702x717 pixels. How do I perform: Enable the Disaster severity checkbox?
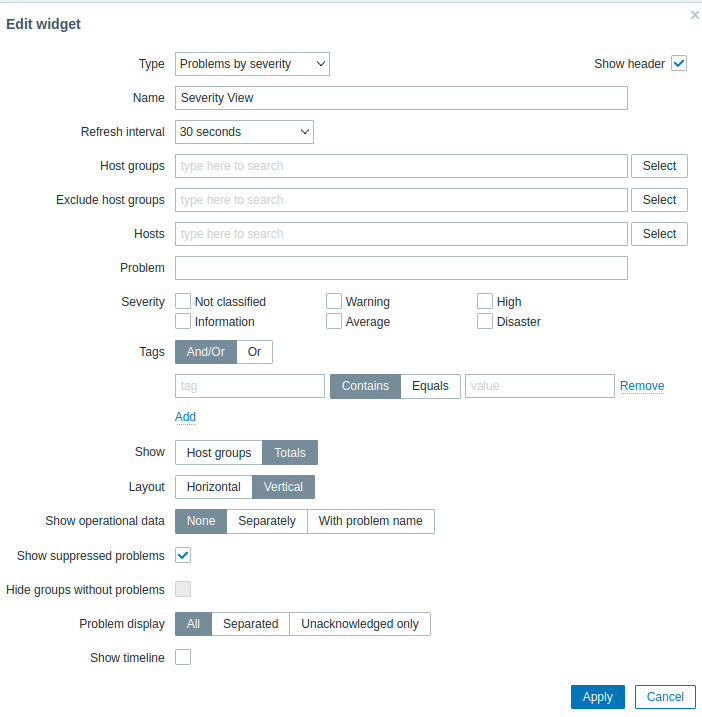coord(485,322)
